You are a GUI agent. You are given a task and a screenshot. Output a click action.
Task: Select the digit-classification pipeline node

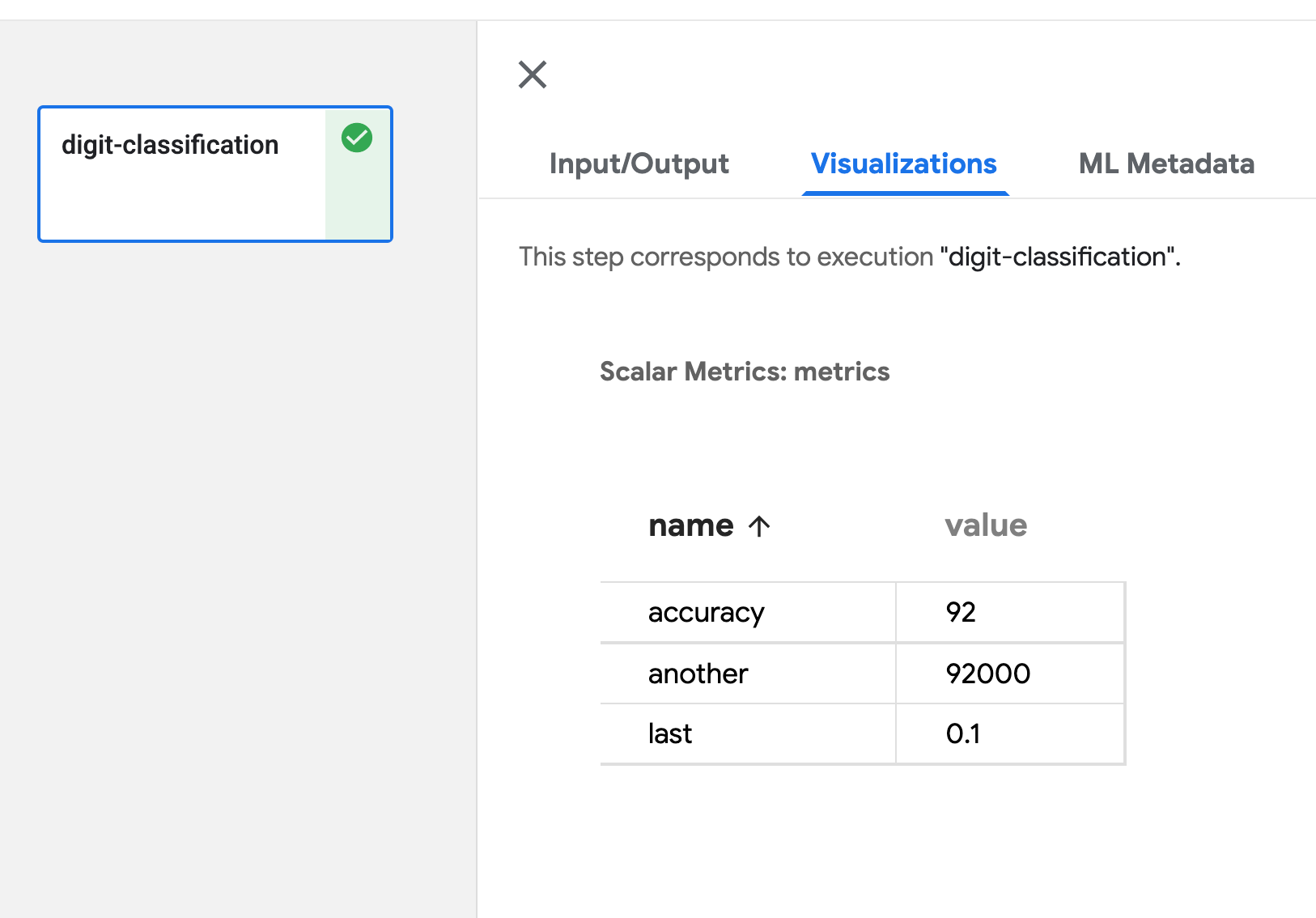click(186, 172)
